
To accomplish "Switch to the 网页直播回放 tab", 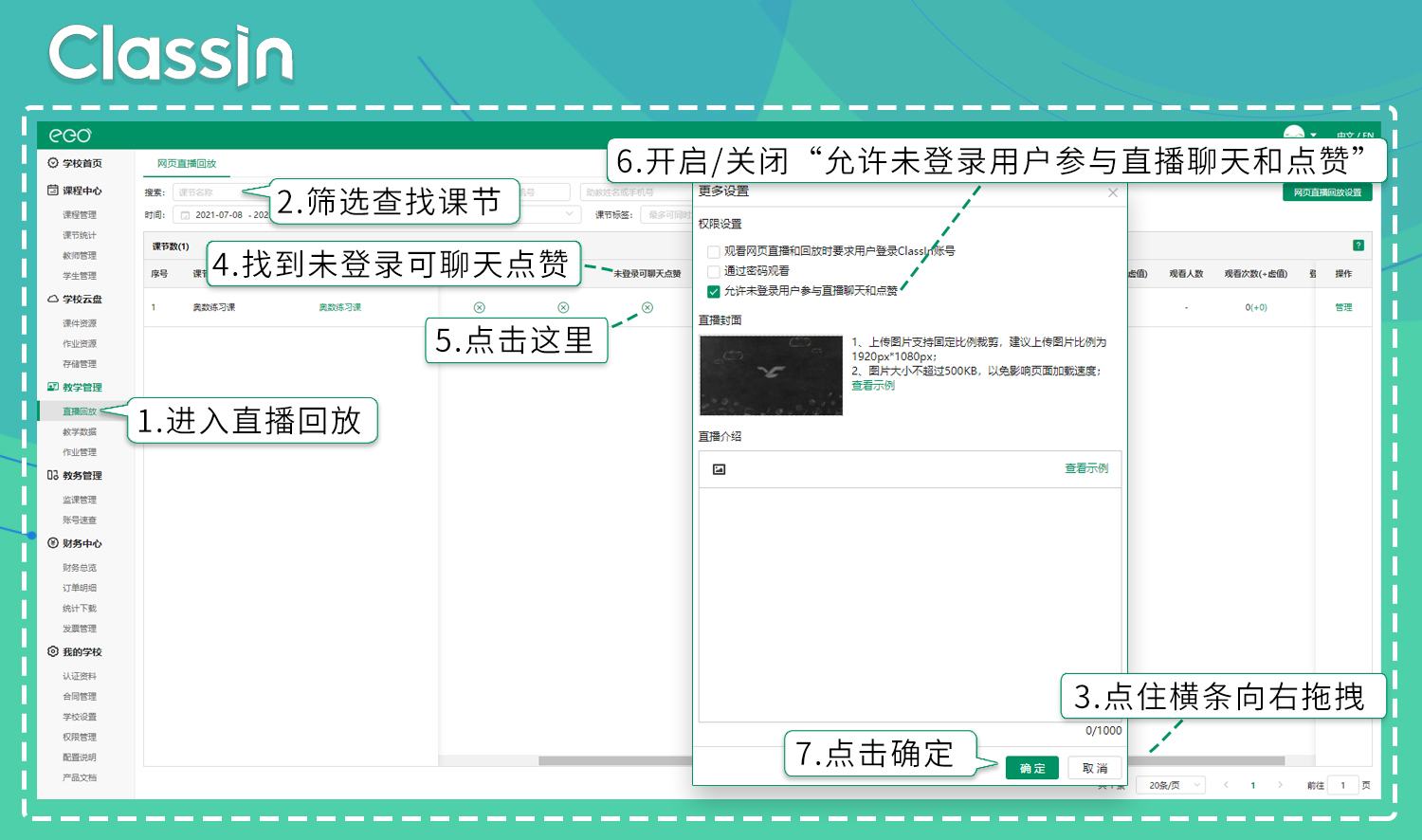I will pyautogui.click(x=187, y=163).
